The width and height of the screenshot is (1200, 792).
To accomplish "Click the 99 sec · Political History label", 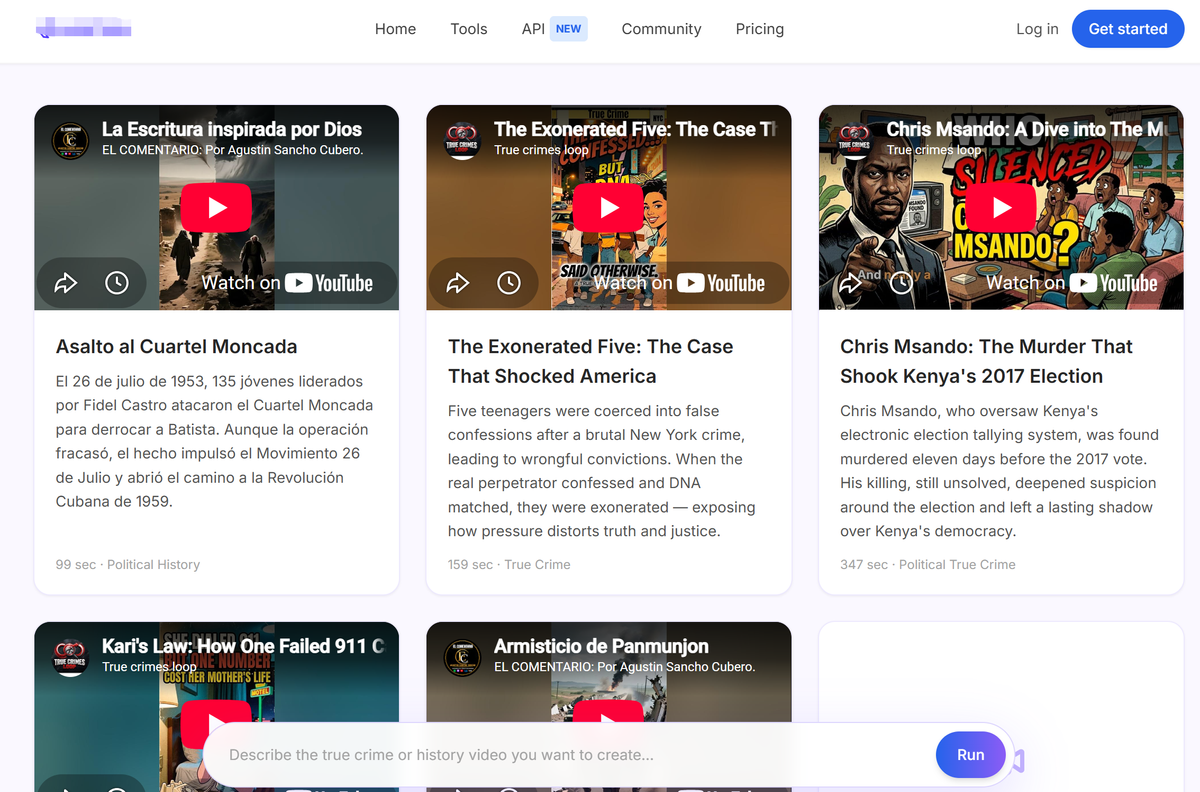I will tap(128, 565).
